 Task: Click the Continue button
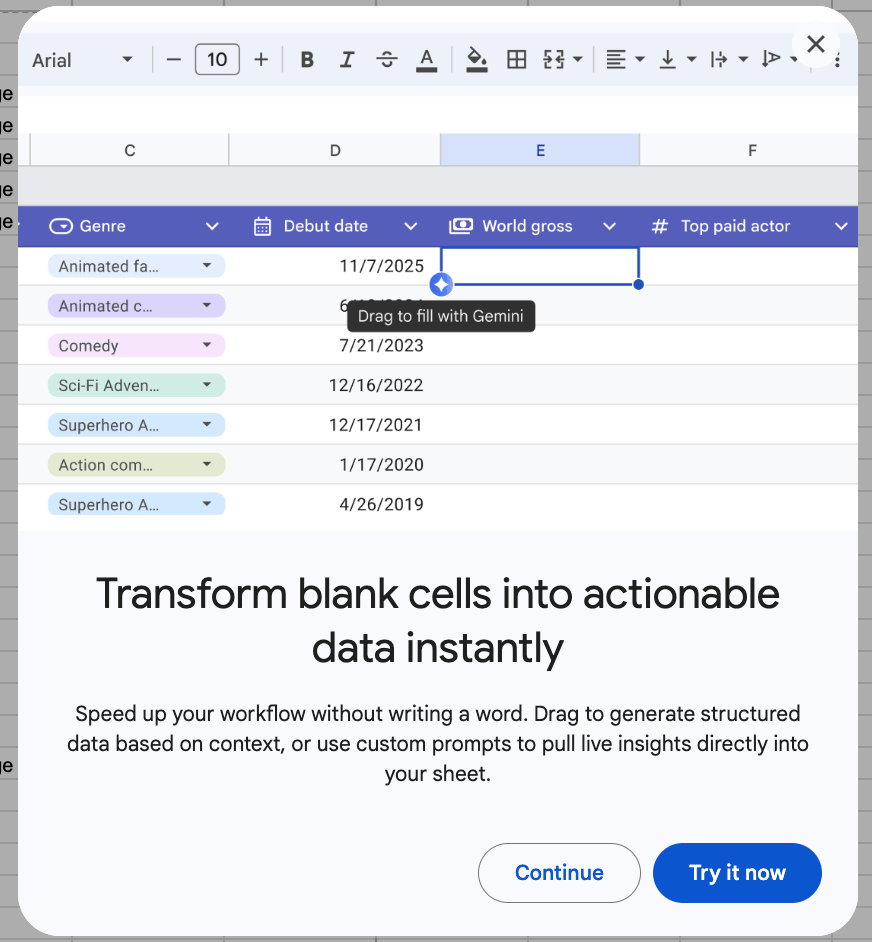point(559,872)
